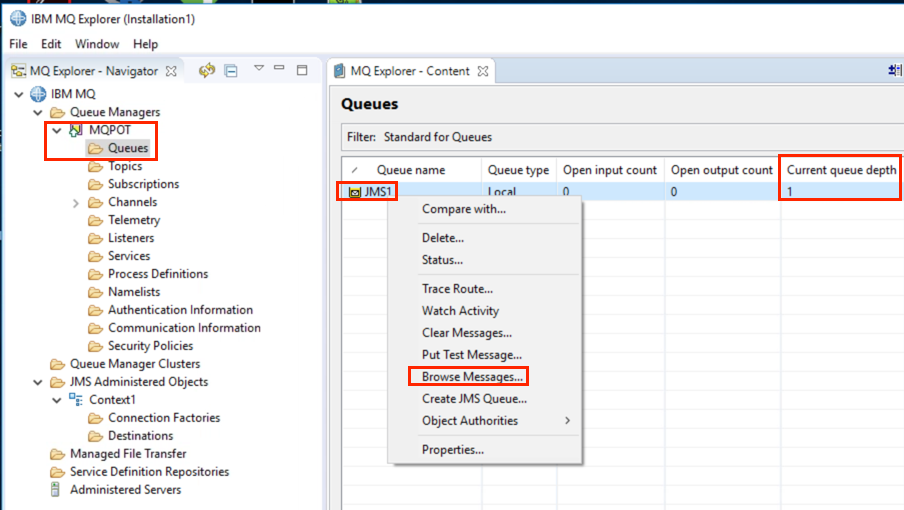The width and height of the screenshot is (904, 510).
Task: Collapse the MQPOT node
Action: (x=57, y=130)
